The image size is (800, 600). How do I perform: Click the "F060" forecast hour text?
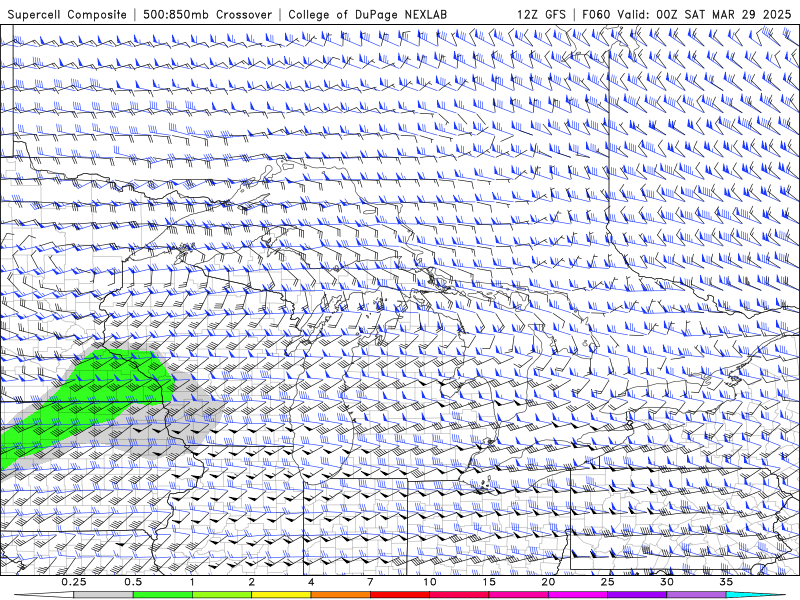[596, 15]
